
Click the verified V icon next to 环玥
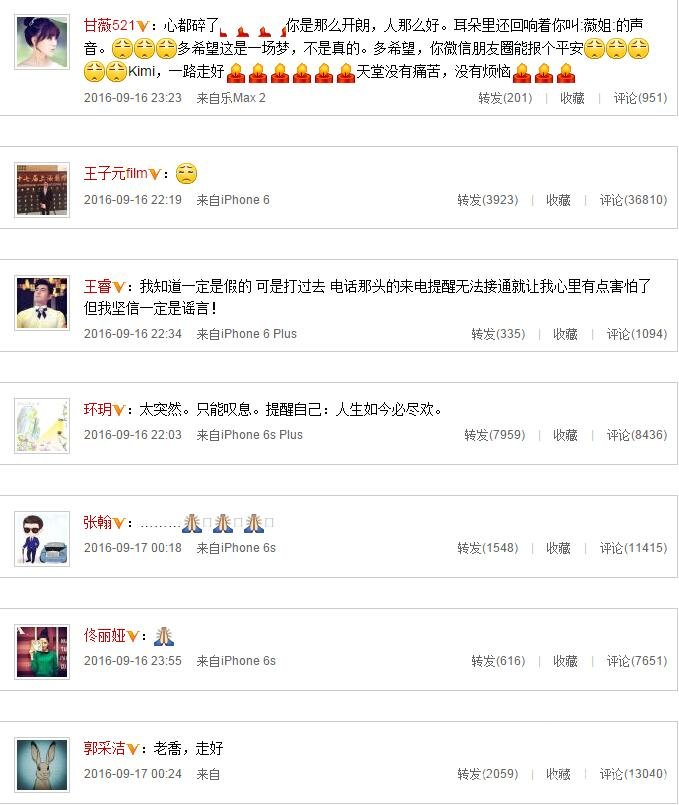119,410
